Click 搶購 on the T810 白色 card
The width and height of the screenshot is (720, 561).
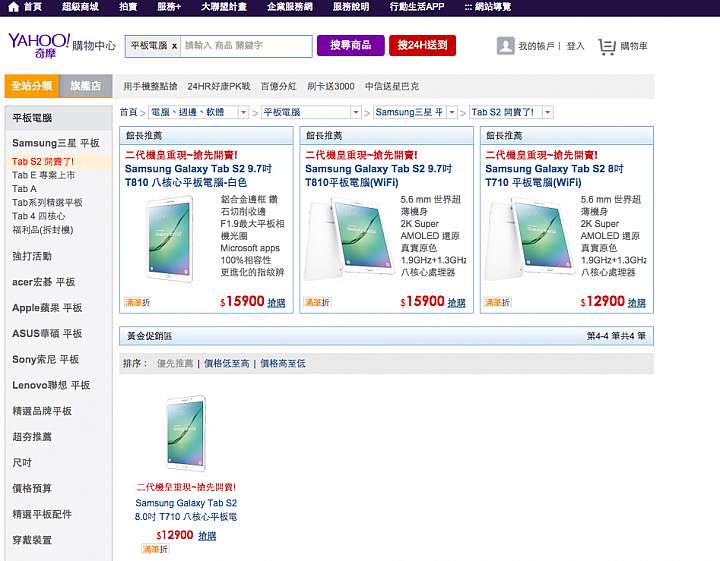pos(276,303)
